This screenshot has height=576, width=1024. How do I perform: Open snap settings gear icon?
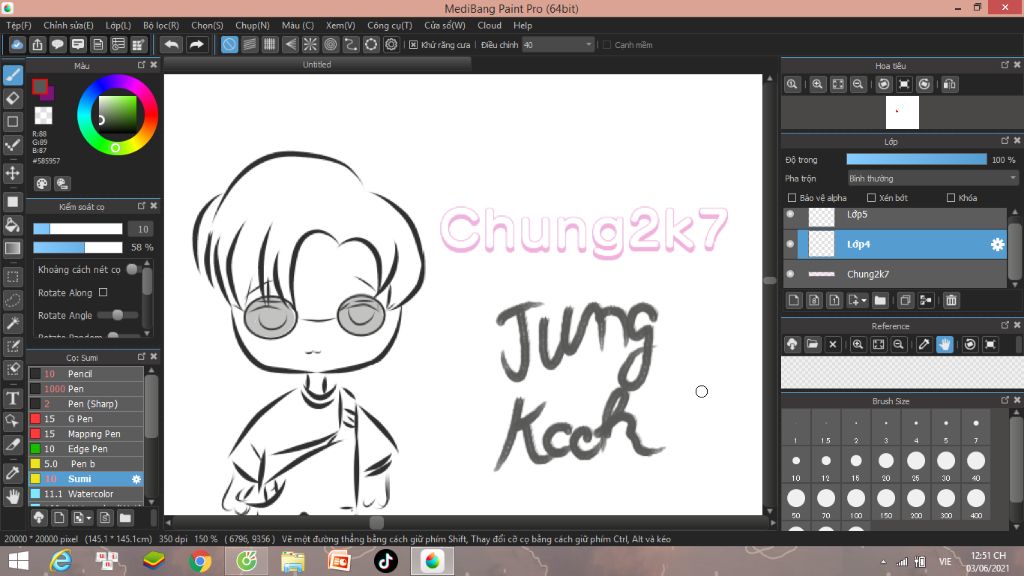click(x=391, y=44)
